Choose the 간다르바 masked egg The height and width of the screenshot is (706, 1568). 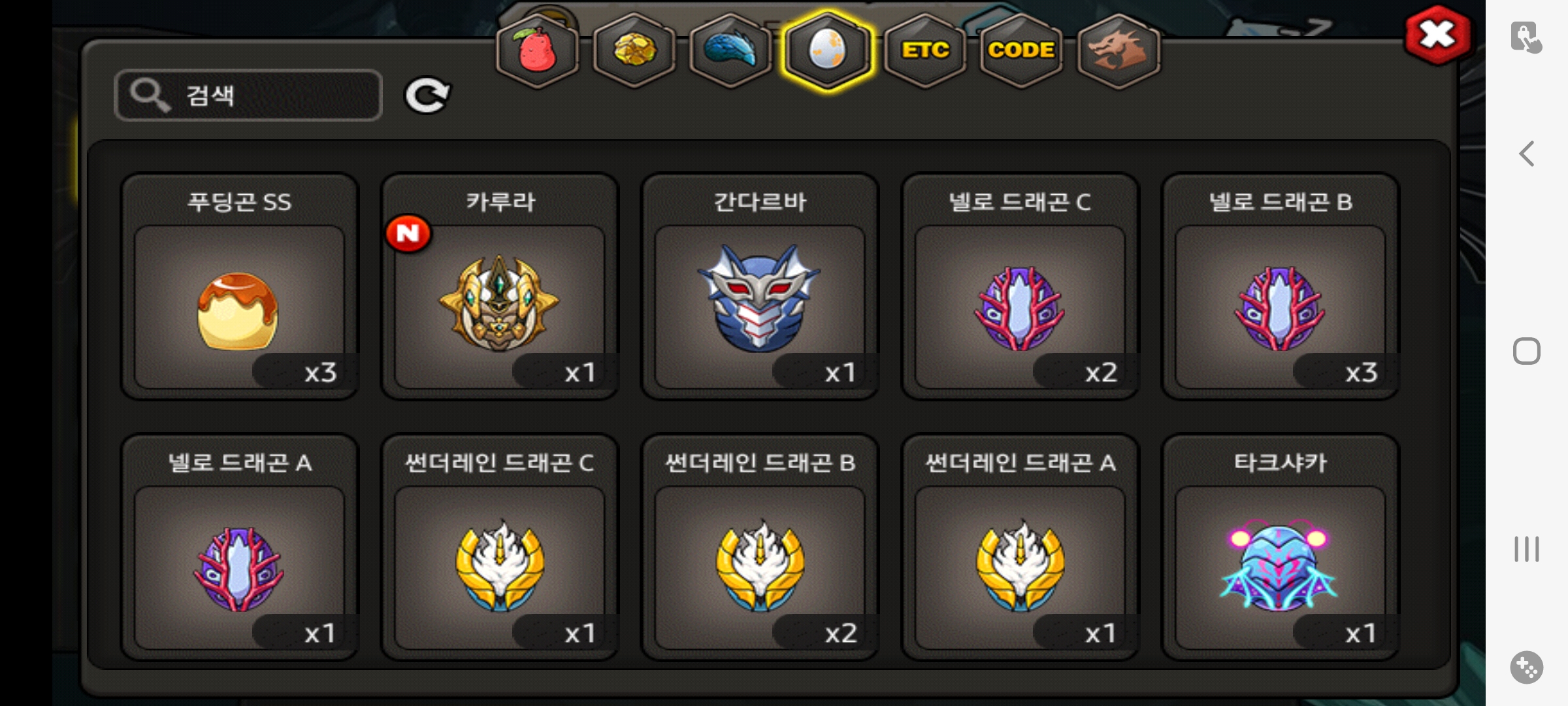(x=760, y=286)
